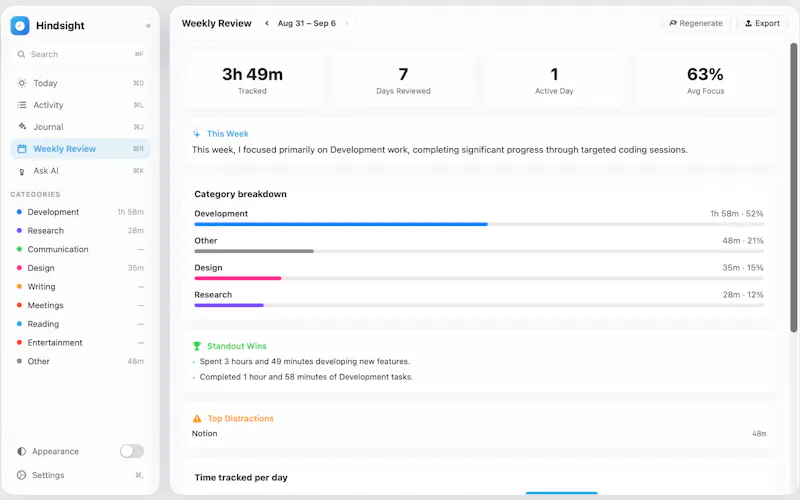Click the 3h 49m Tracked card
This screenshot has width=800, height=500.
[x=253, y=80]
